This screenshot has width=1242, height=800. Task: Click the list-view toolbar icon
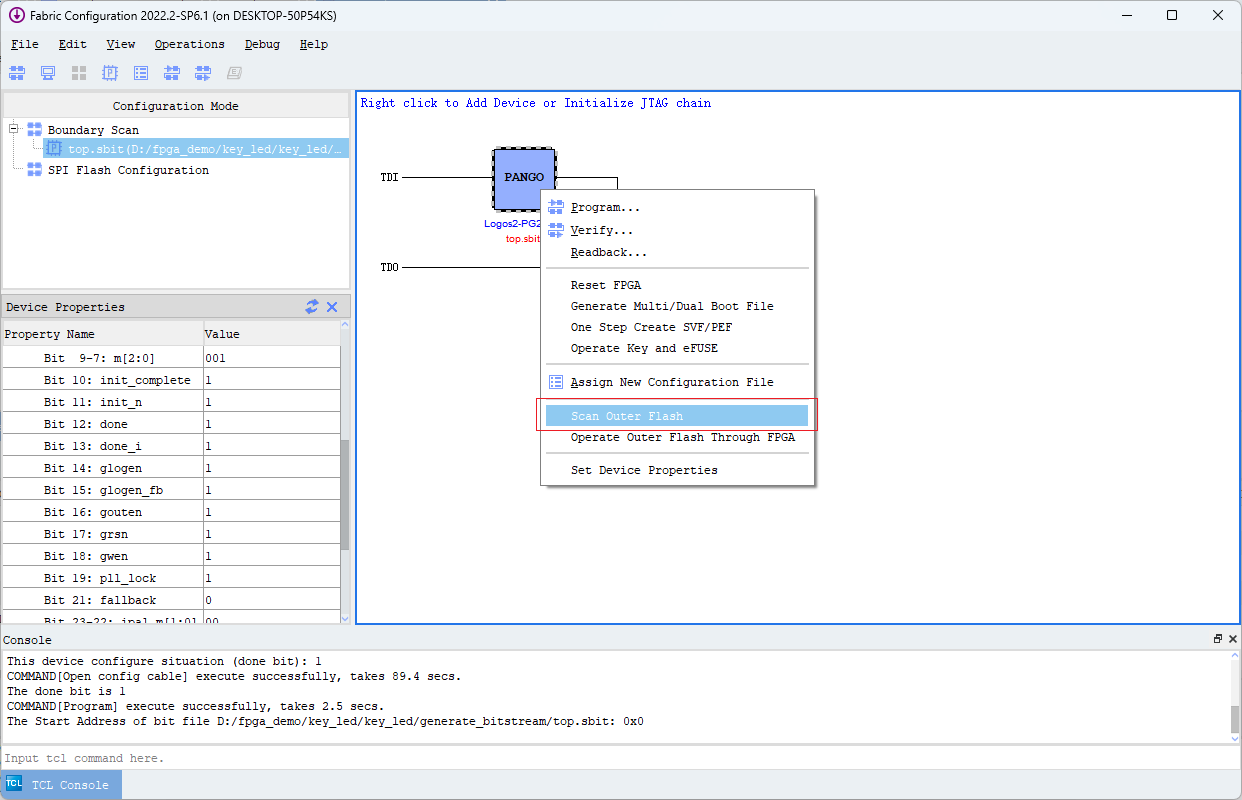point(140,72)
